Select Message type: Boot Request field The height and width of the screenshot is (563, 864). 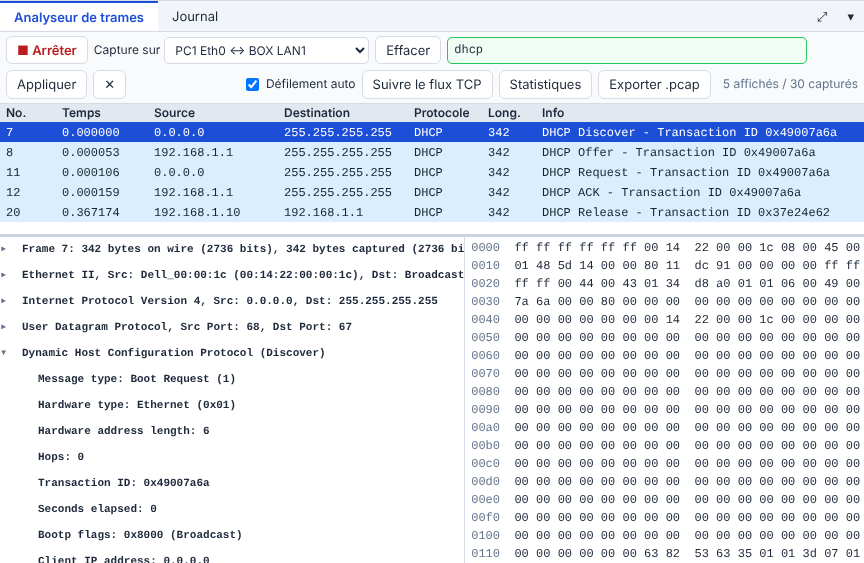click(x=137, y=378)
